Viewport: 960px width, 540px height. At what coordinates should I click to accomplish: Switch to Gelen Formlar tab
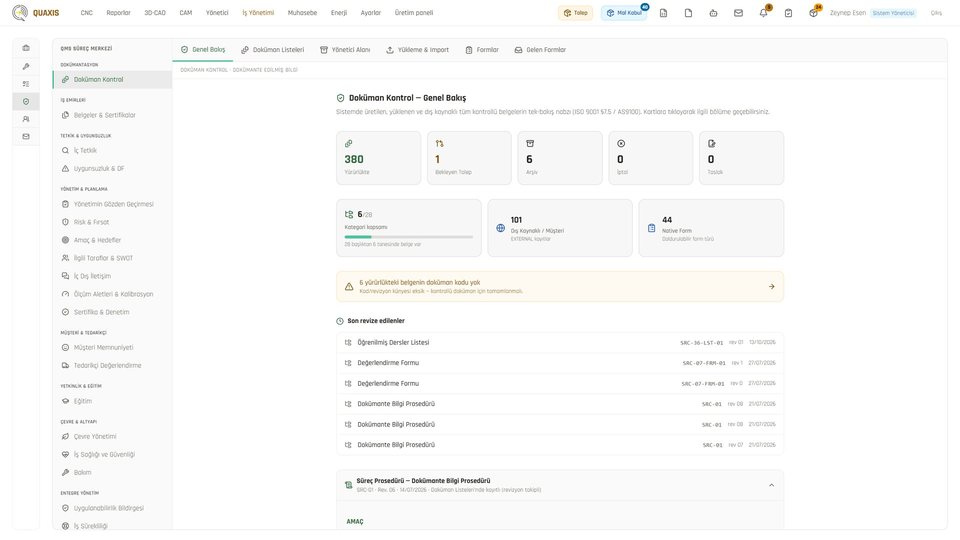tap(540, 50)
